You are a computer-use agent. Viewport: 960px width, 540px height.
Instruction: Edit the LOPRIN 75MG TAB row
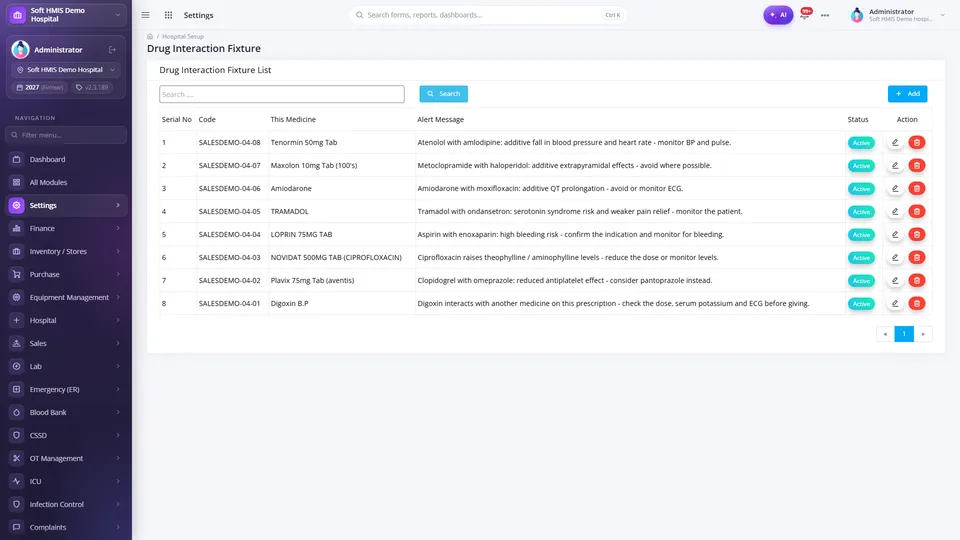[895, 234]
